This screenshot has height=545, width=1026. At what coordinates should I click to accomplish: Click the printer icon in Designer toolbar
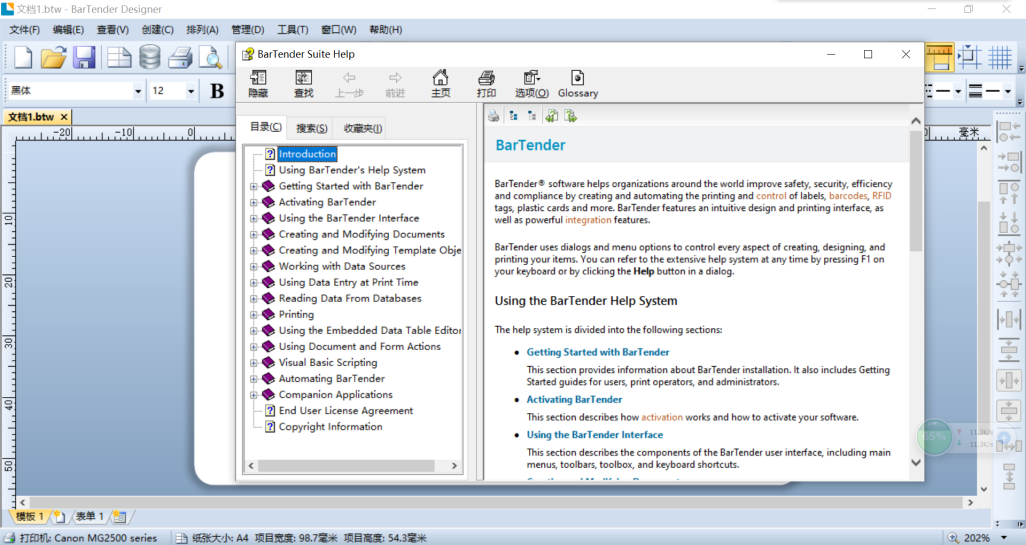[180, 58]
